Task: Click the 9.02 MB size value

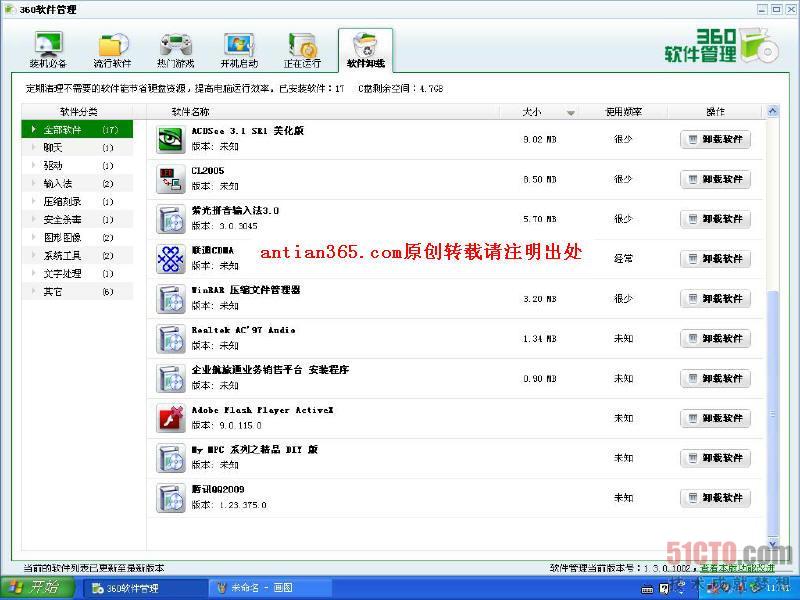Action: [x=539, y=139]
